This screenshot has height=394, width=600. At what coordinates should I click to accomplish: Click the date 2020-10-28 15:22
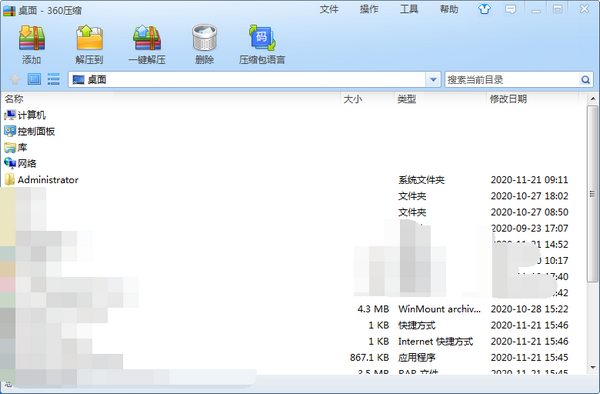coord(530,309)
